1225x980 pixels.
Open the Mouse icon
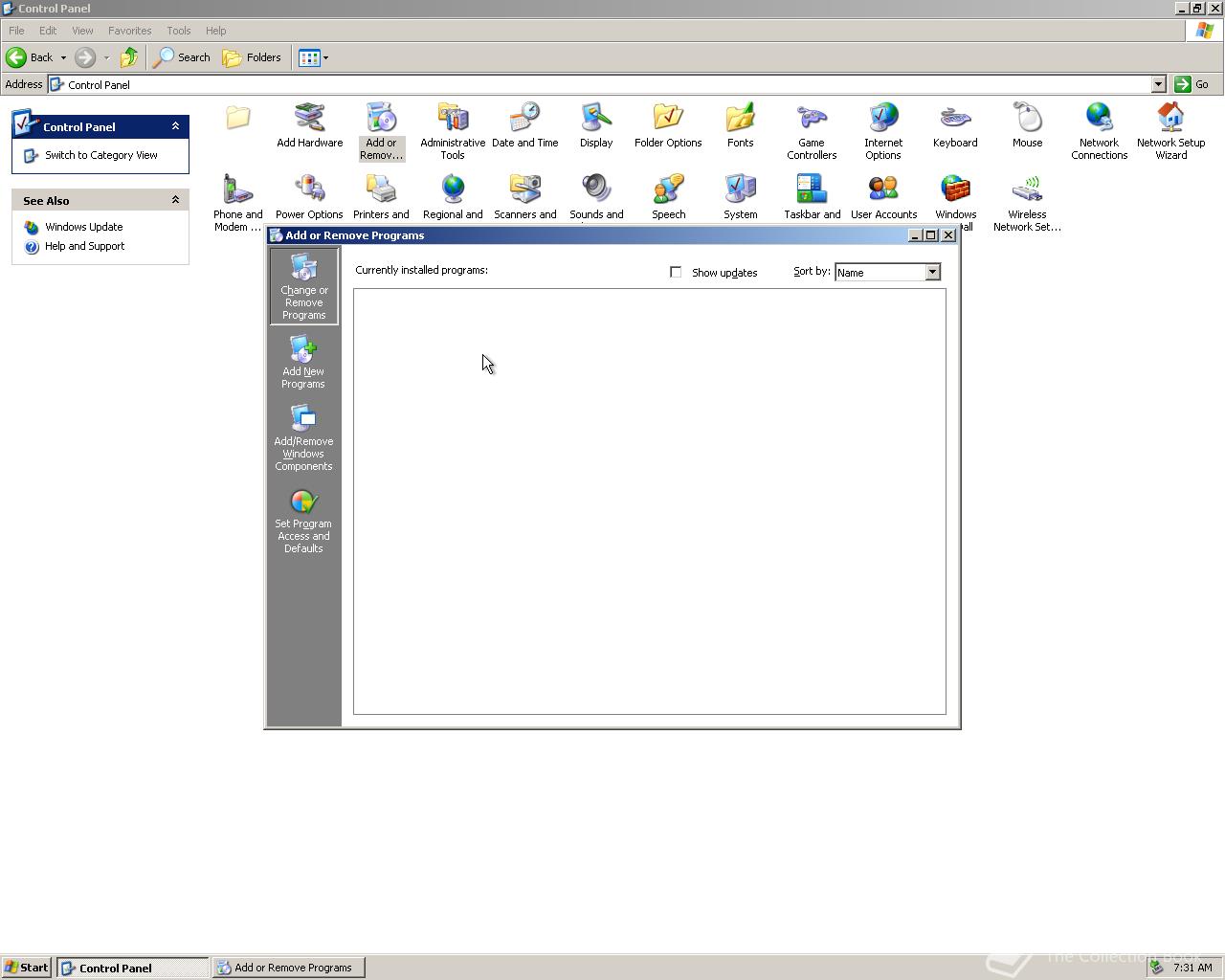[x=1027, y=126]
